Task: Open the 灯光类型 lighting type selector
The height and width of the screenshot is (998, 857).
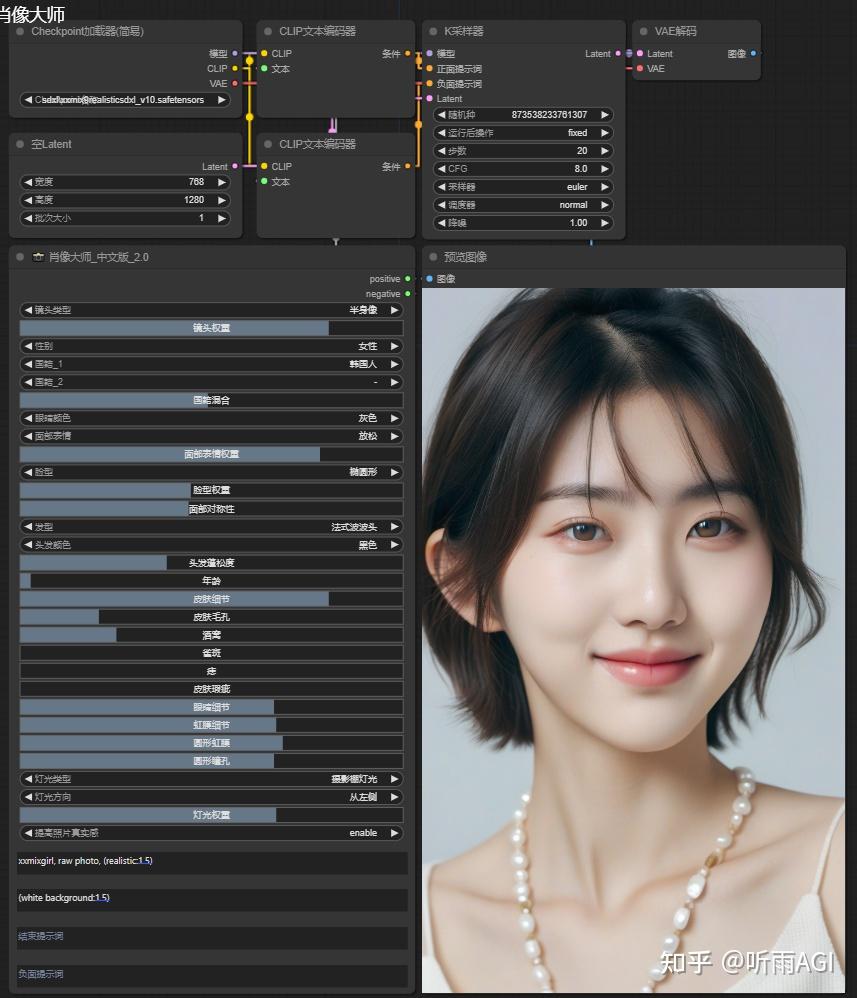Action: pos(211,779)
